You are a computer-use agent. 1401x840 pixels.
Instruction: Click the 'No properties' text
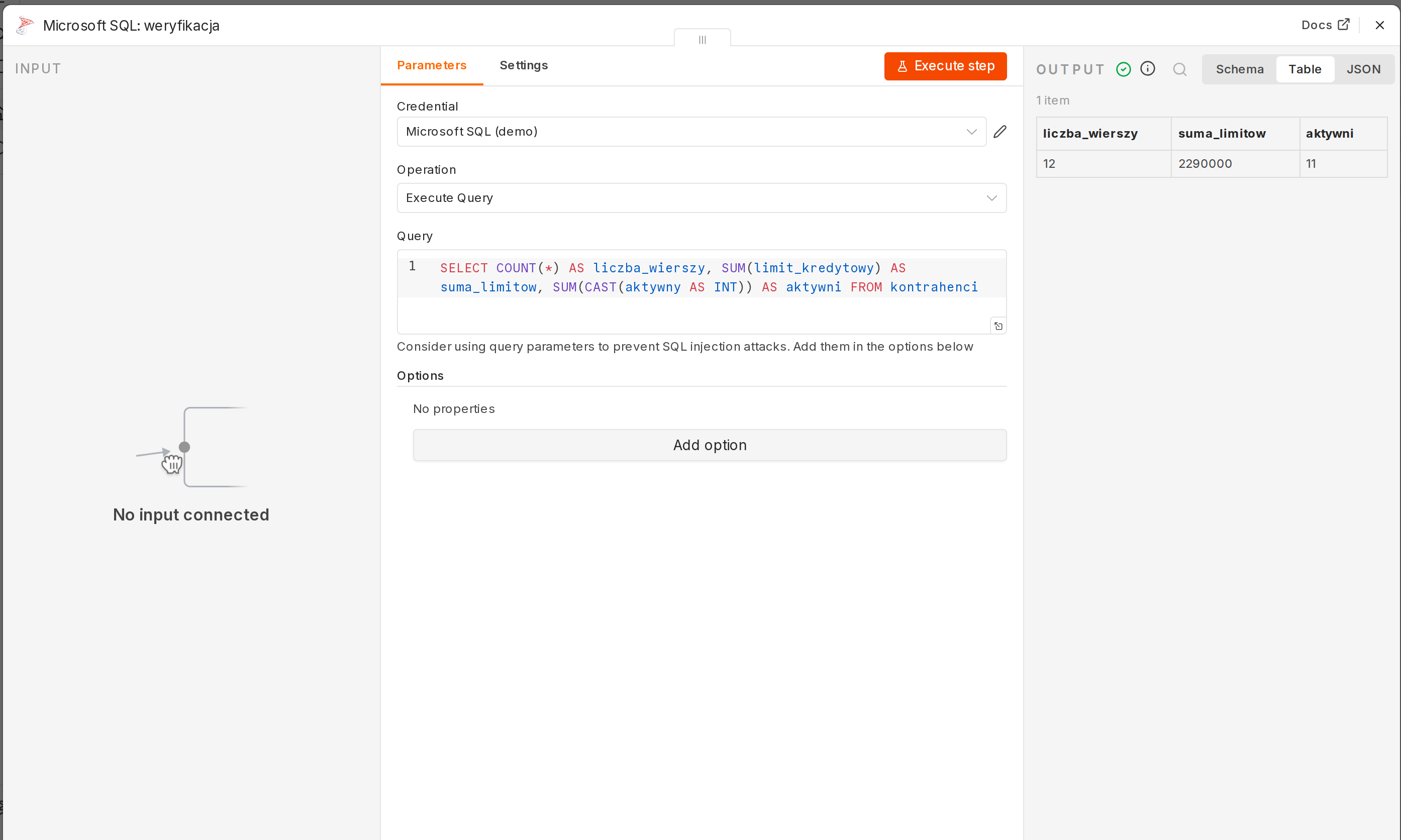[x=453, y=408]
